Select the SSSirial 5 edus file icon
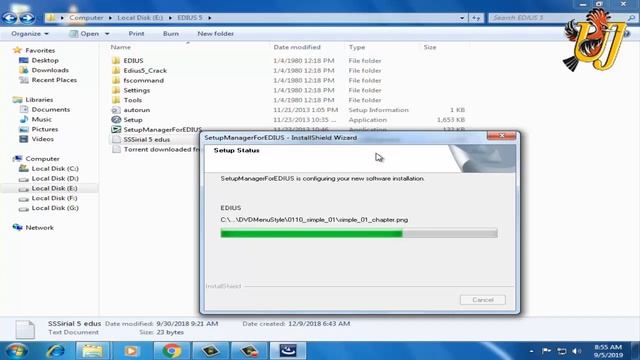 pos(116,139)
